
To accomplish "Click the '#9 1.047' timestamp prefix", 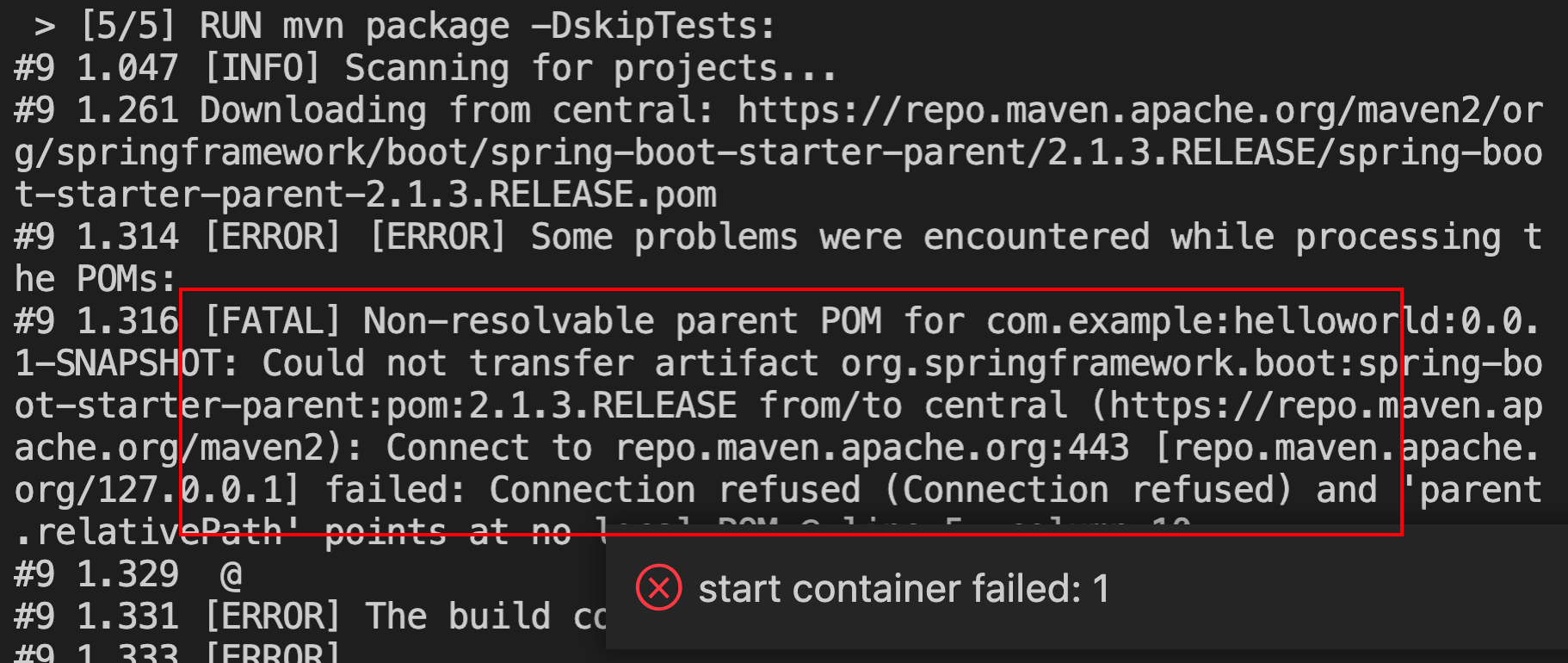I will 96,69.
